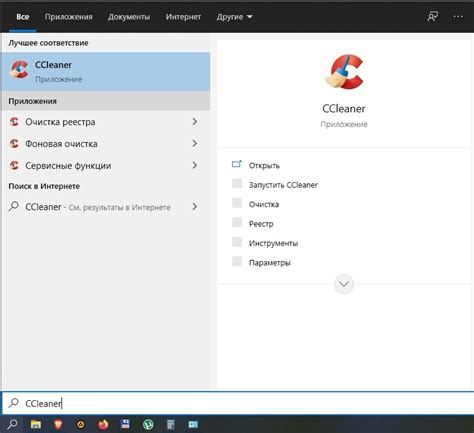
Task: Click the taskbar search magnifier icon
Action: pos(13,424)
